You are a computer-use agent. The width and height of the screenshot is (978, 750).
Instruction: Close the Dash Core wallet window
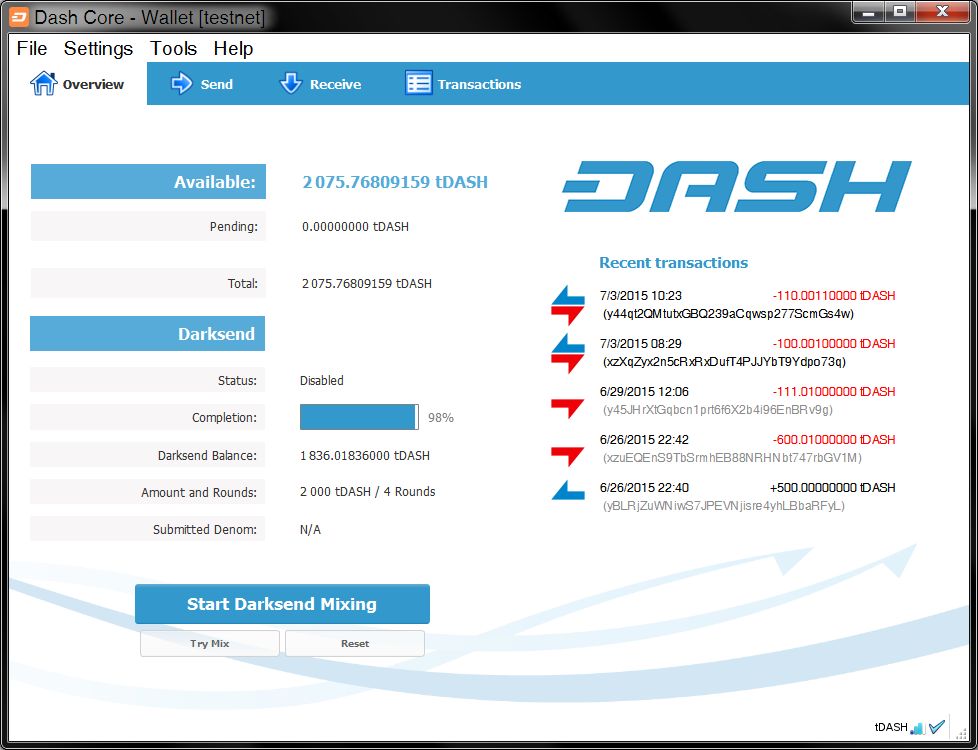click(x=943, y=12)
